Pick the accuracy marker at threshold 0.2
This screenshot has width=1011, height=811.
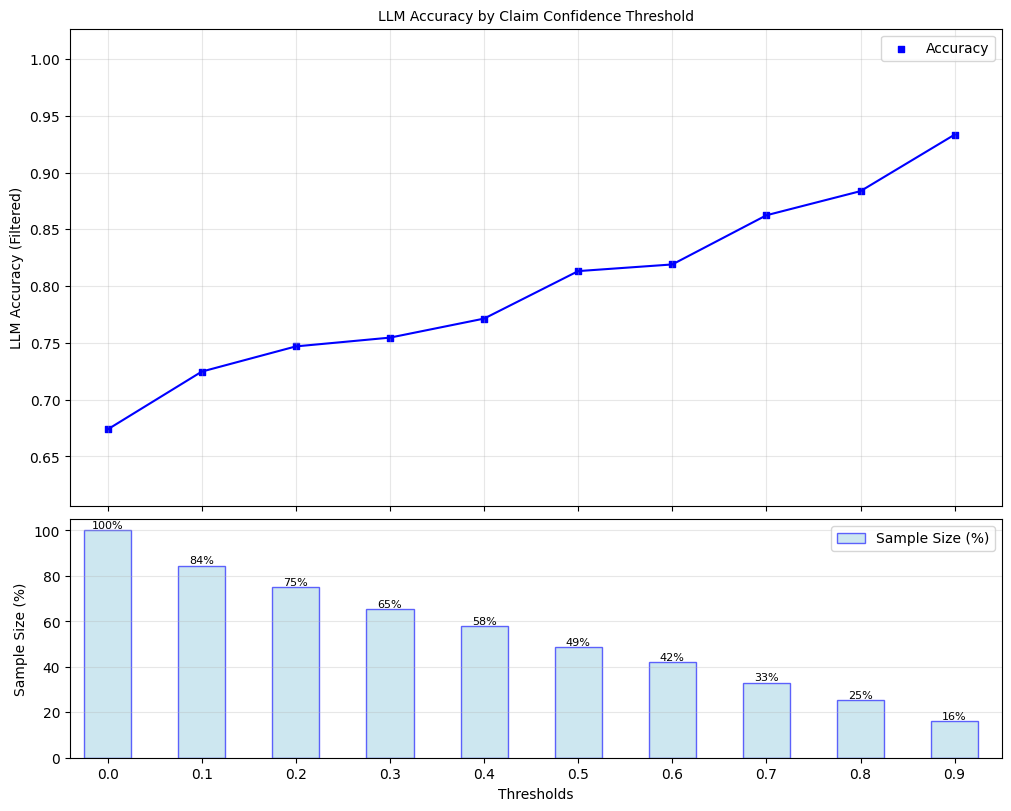pyautogui.click(x=296, y=346)
